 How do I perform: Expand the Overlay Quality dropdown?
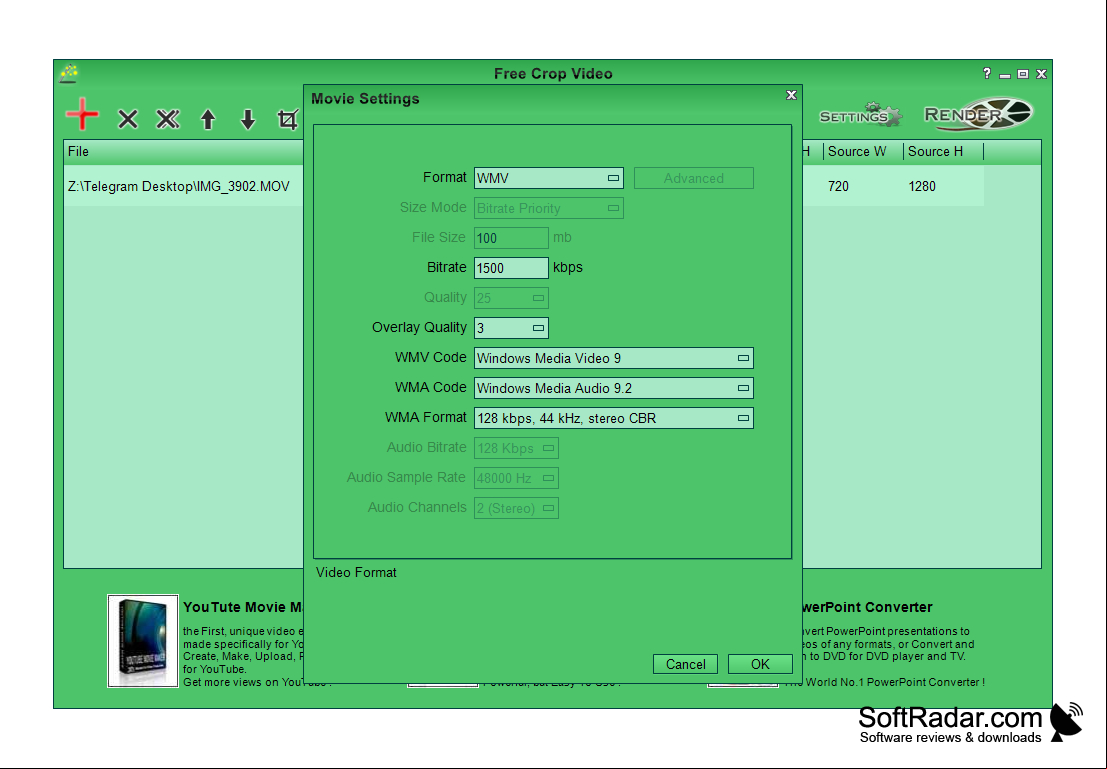click(x=511, y=328)
